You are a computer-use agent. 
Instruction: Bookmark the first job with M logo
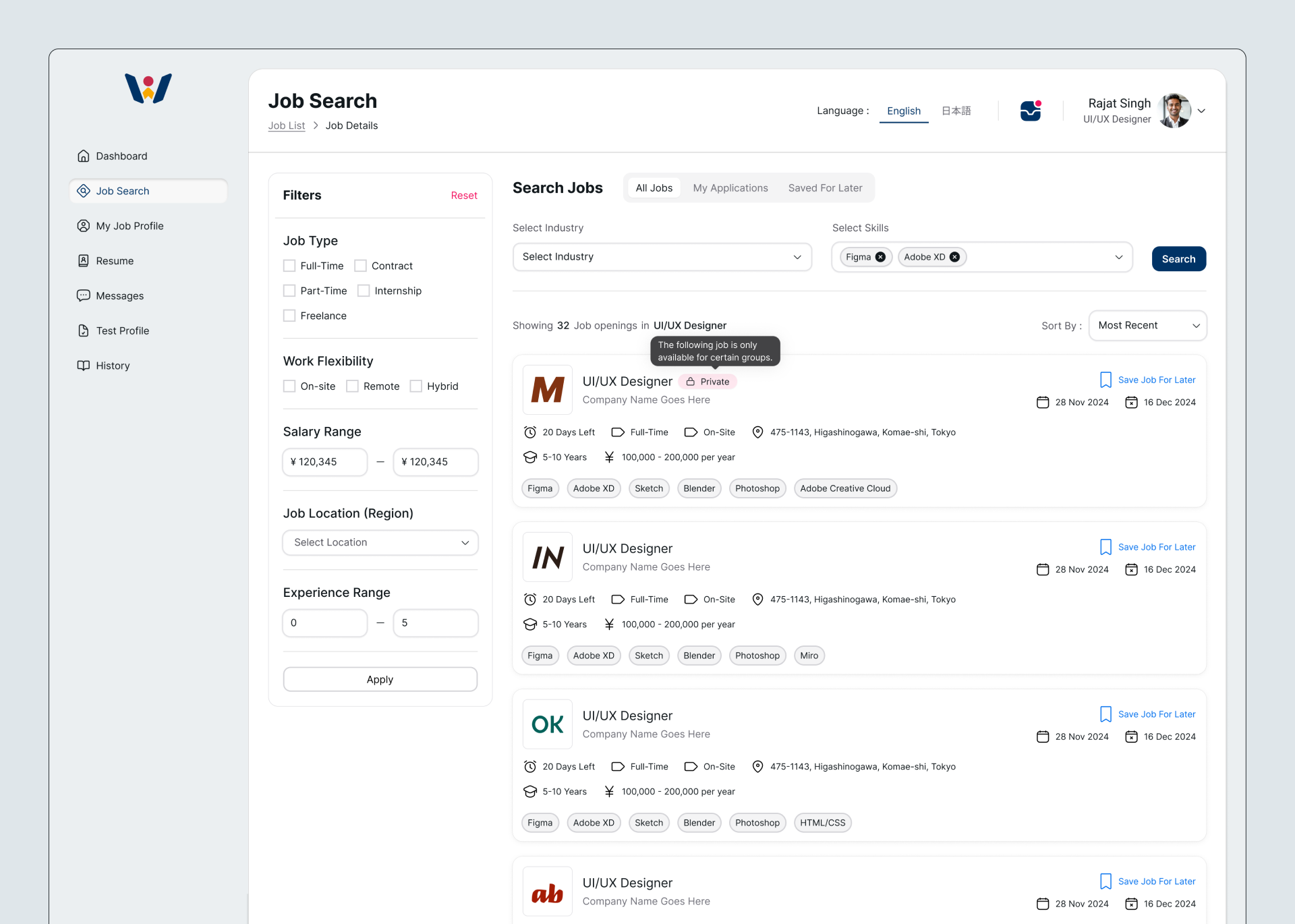point(1105,380)
